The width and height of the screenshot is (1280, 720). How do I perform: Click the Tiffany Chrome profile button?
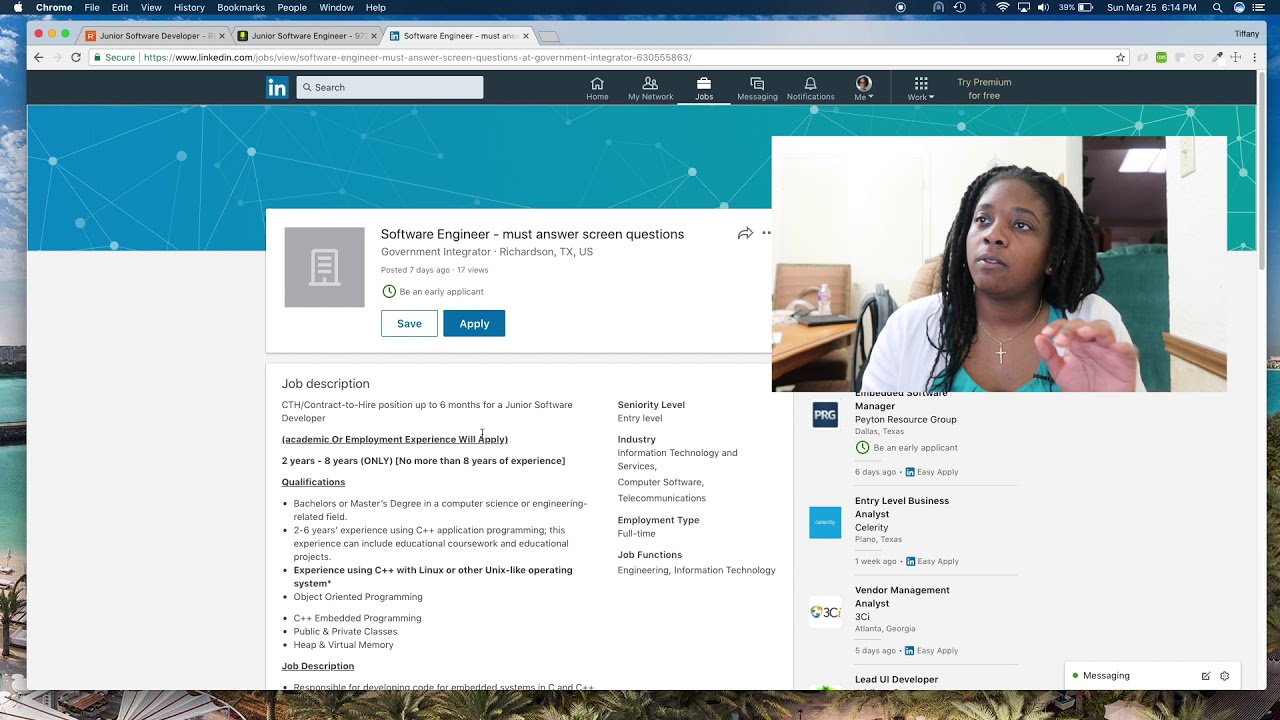(1246, 33)
